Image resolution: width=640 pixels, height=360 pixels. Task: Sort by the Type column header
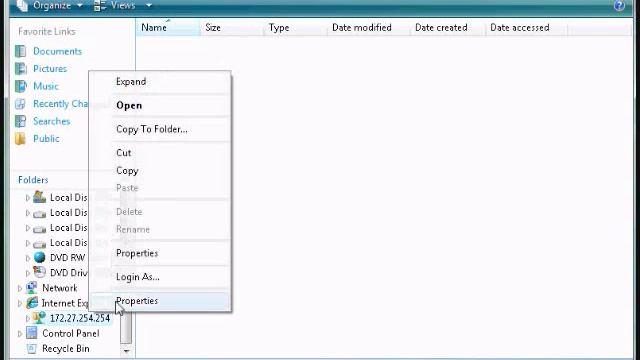point(296,27)
